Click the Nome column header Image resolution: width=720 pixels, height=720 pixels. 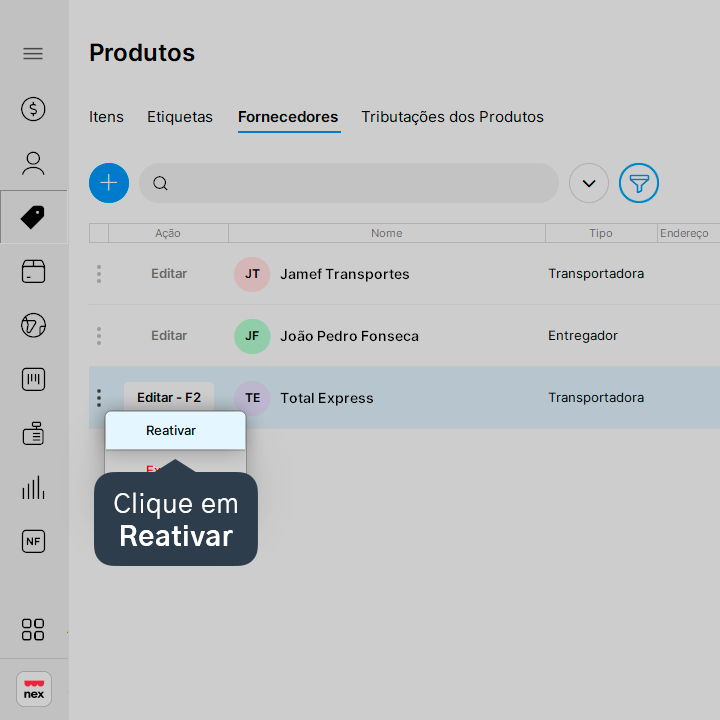tap(387, 233)
